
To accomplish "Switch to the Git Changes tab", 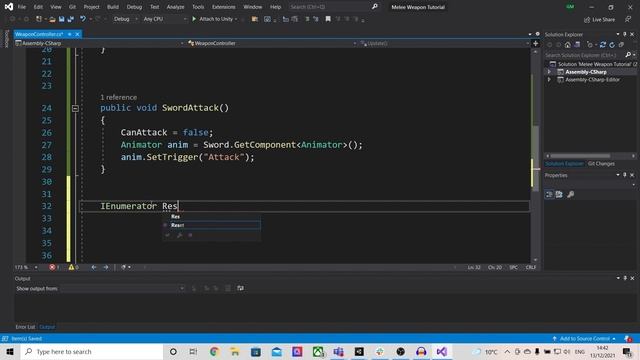I will [601, 164].
